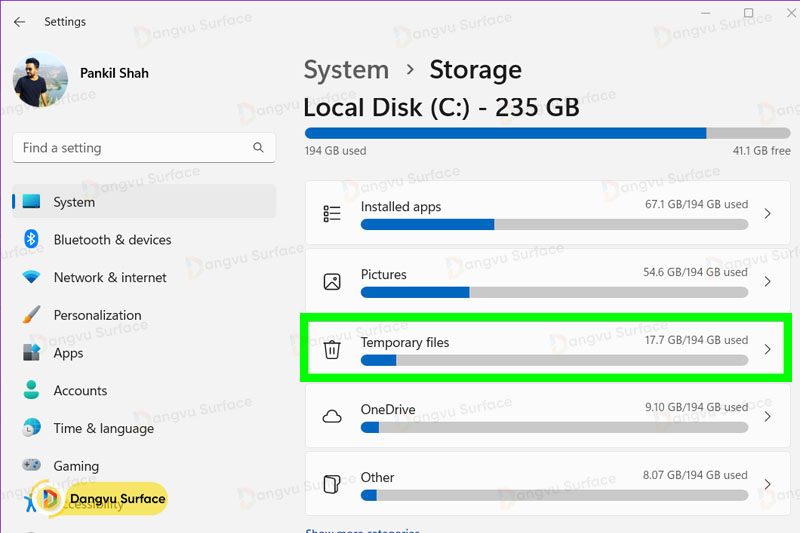Expand the Installed apps chevron
Viewport: 800px width, 533px height.
(767, 214)
